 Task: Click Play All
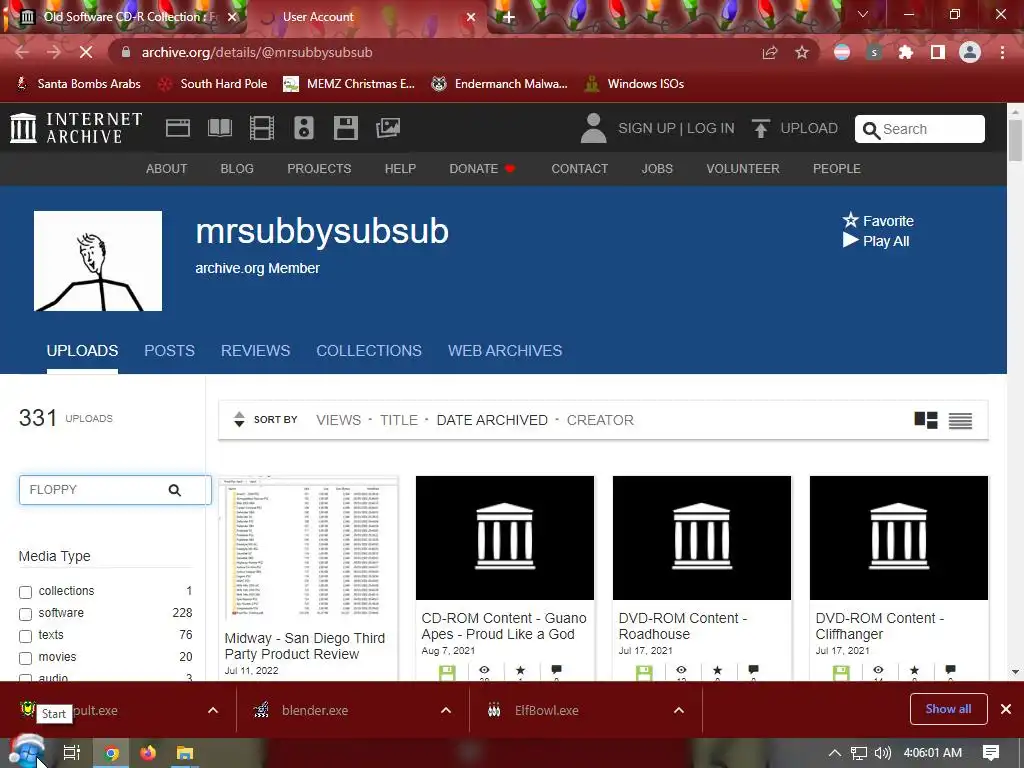[x=876, y=241]
